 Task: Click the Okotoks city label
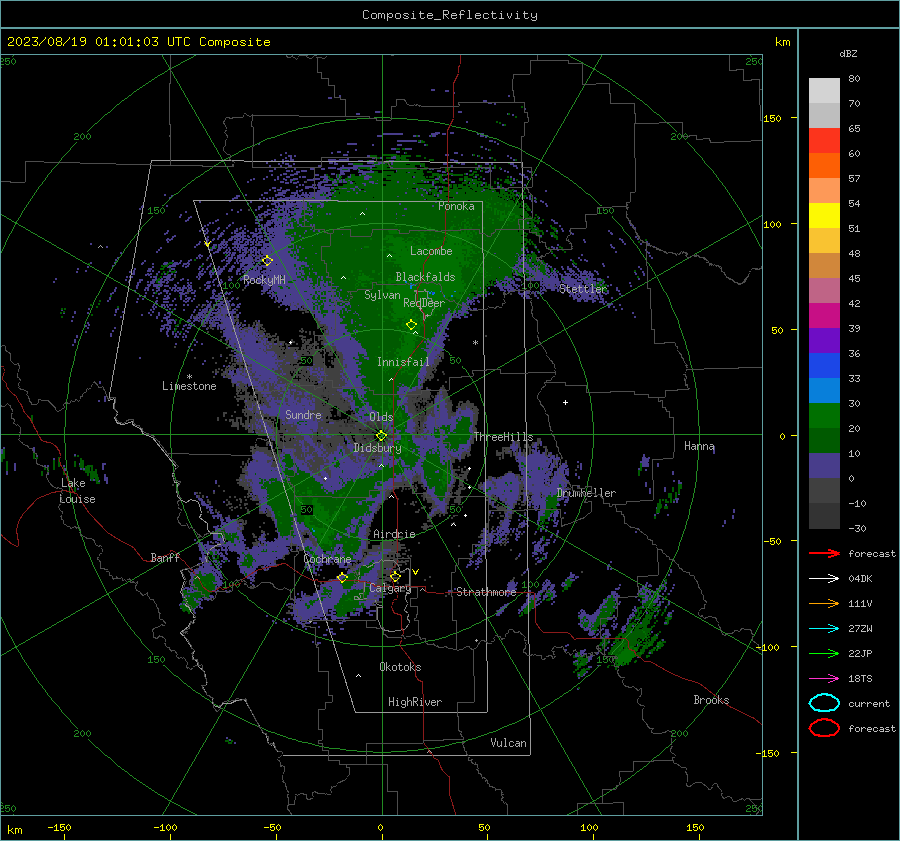point(400,667)
